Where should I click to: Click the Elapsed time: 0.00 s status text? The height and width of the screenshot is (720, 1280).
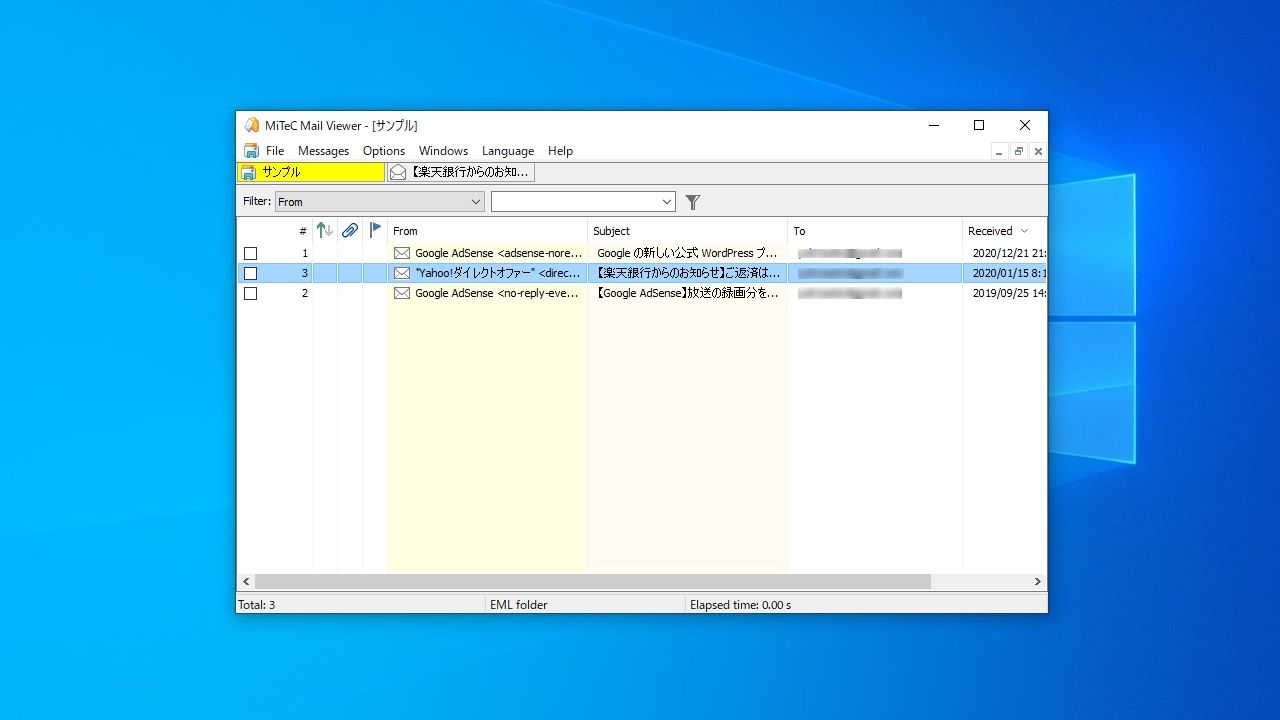(740, 605)
